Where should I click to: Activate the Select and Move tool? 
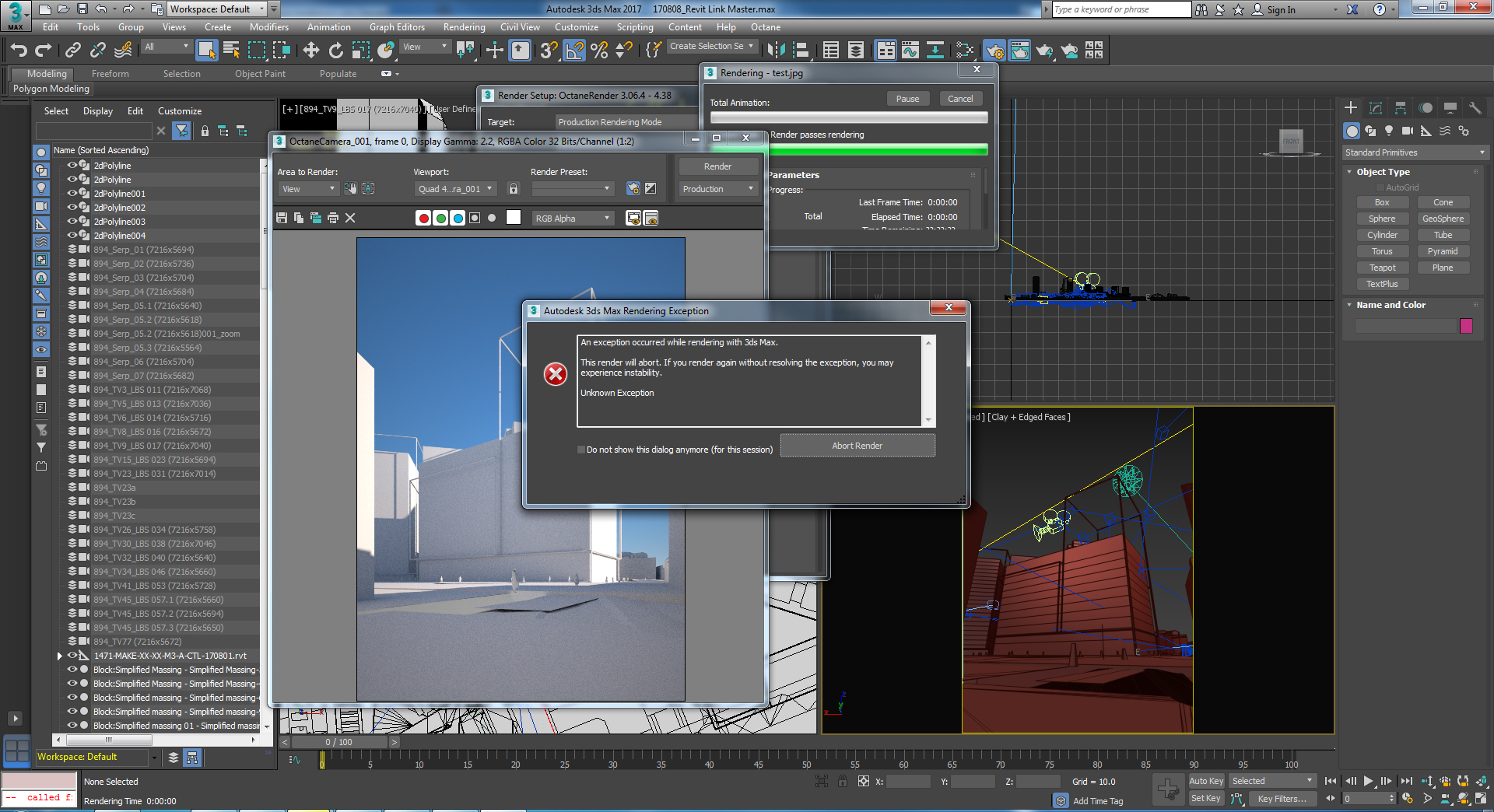click(x=311, y=51)
